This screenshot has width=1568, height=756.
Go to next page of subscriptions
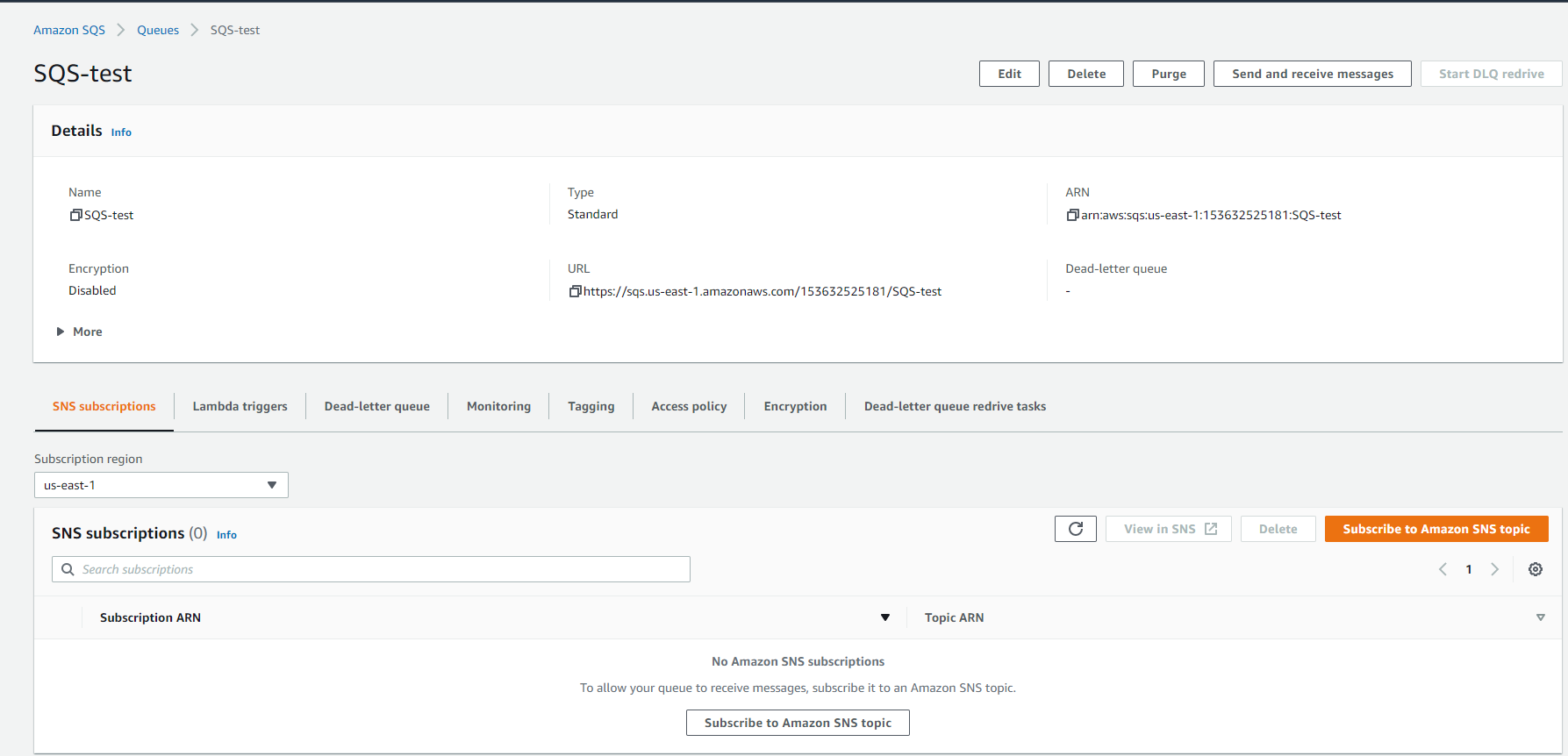1495,569
